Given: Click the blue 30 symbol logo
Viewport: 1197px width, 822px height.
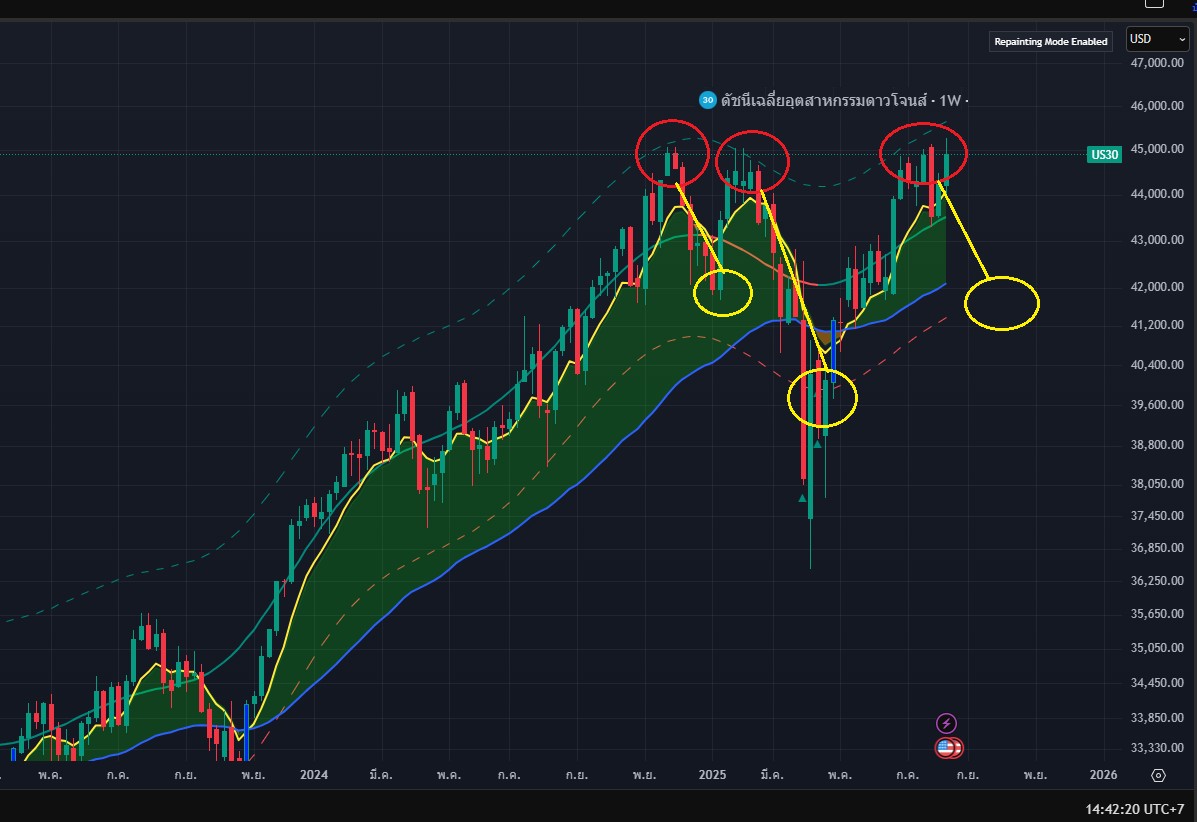Looking at the screenshot, I should tap(708, 100).
